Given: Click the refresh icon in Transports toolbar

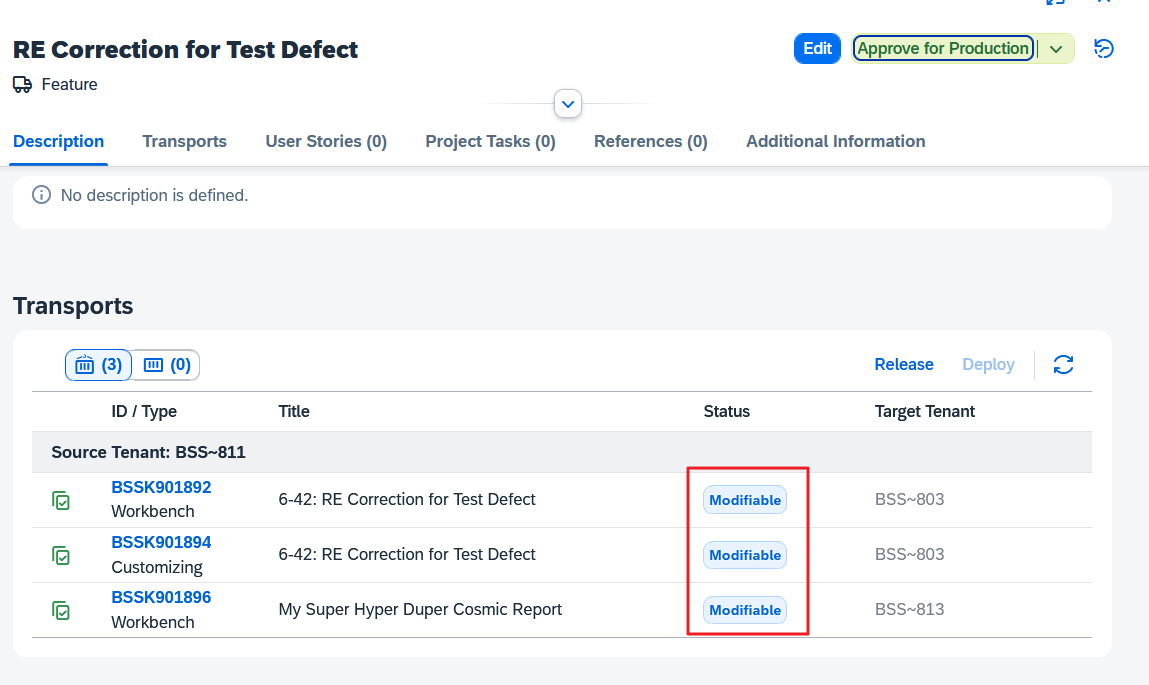Looking at the screenshot, I should click(x=1063, y=365).
